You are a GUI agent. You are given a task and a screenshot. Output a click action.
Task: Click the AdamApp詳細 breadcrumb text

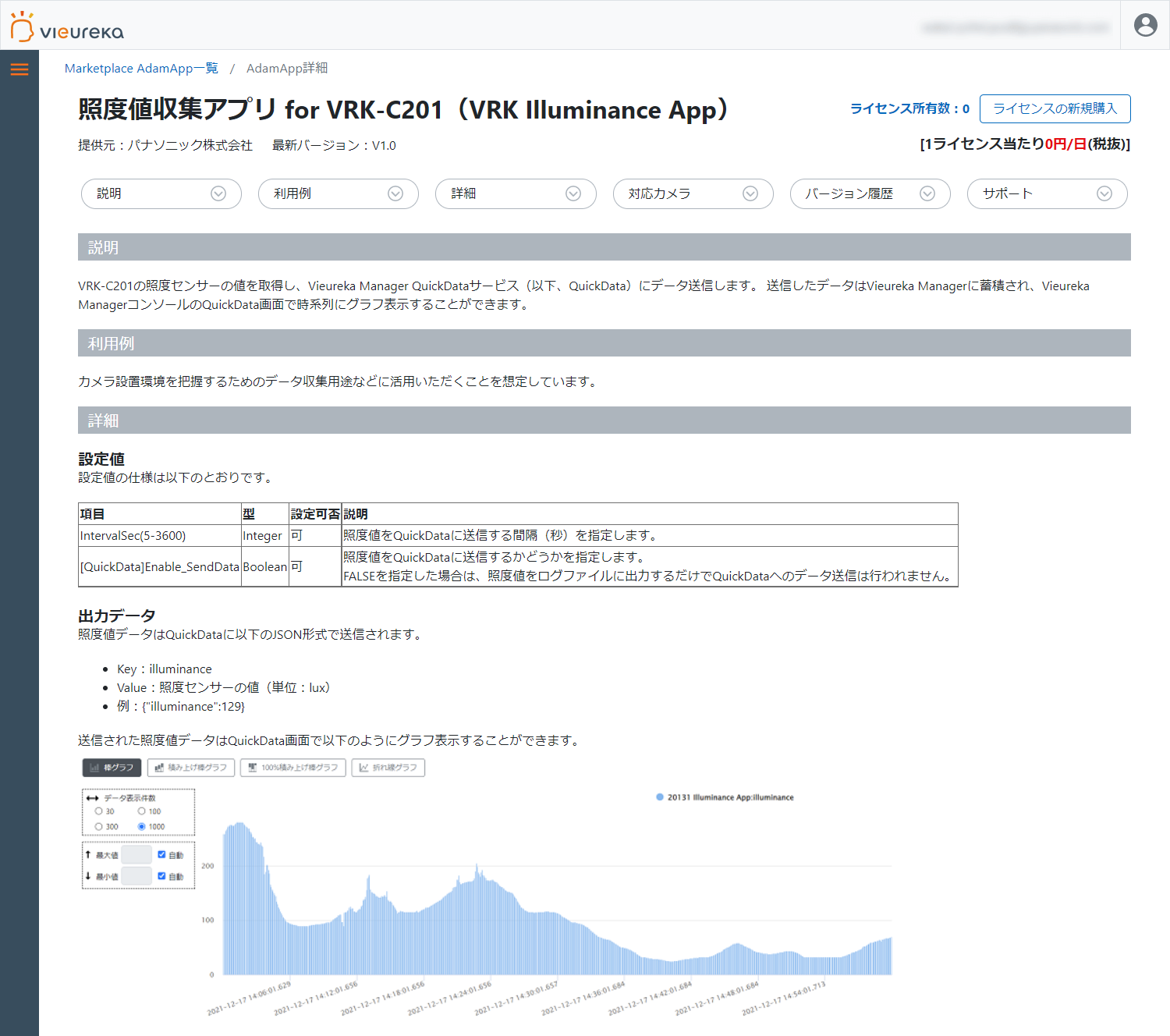287,69
